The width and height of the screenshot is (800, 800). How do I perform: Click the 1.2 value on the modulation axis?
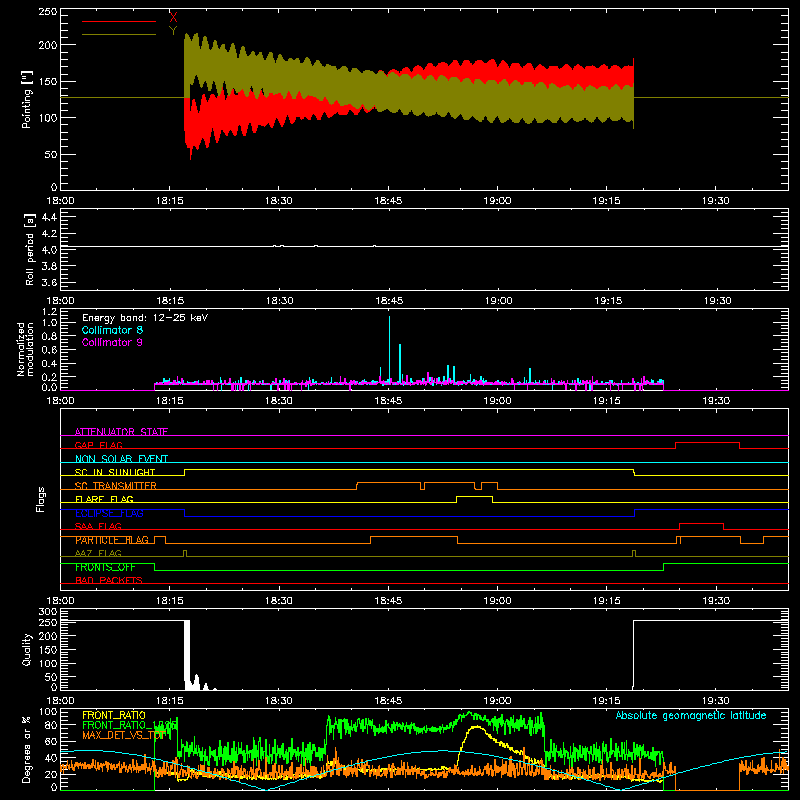click(x=50, y=311)
